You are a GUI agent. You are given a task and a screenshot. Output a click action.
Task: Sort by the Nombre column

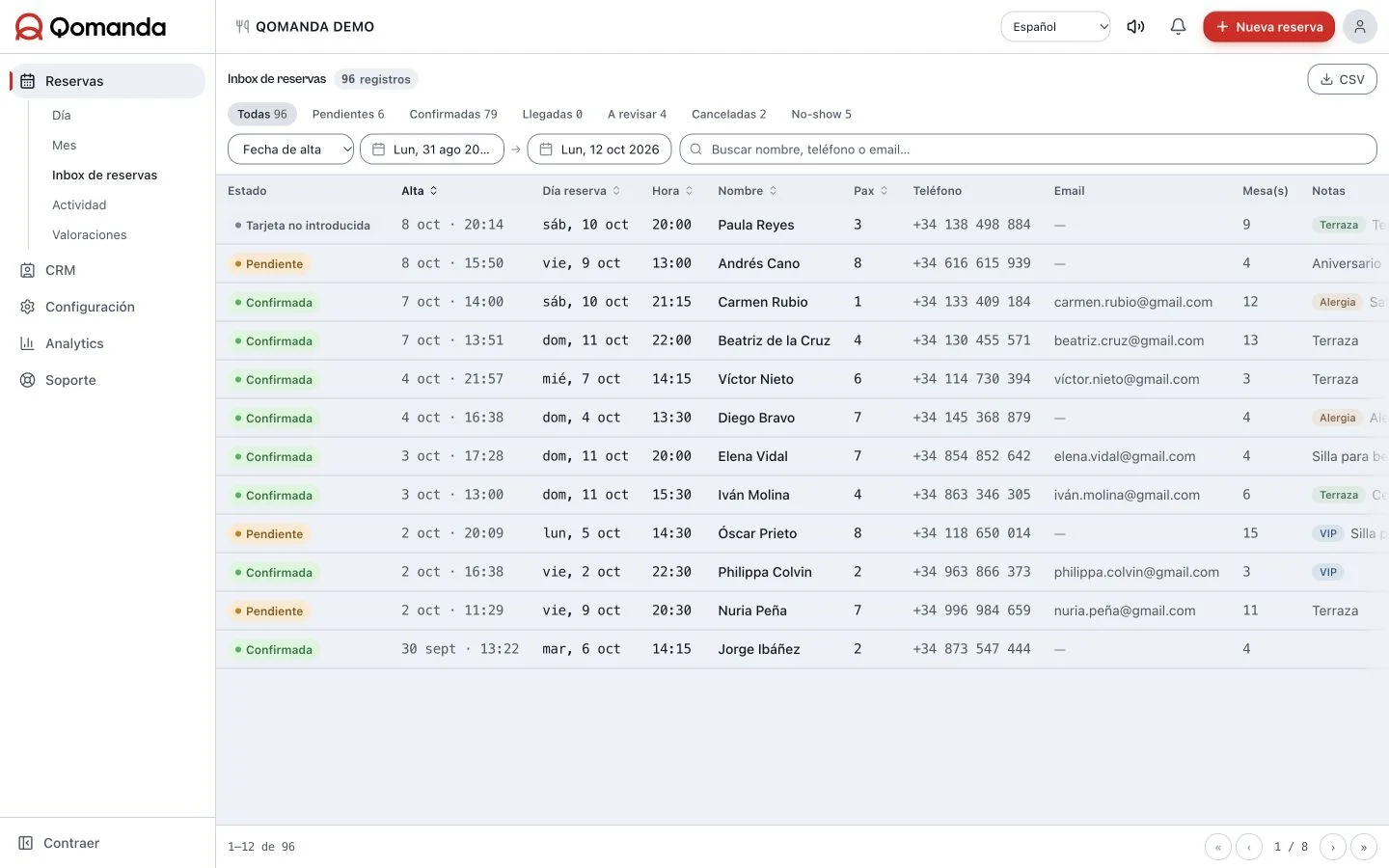[x=748, y=191]
